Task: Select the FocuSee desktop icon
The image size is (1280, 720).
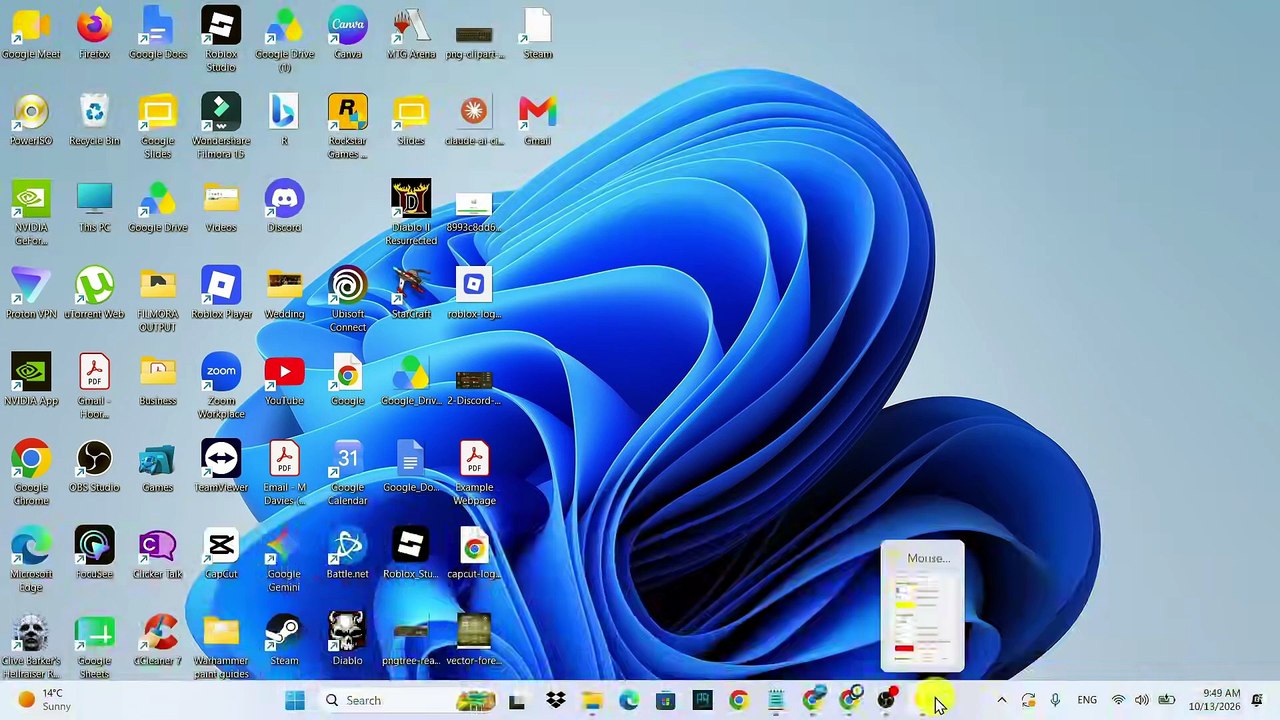Action: coord(94,554)
